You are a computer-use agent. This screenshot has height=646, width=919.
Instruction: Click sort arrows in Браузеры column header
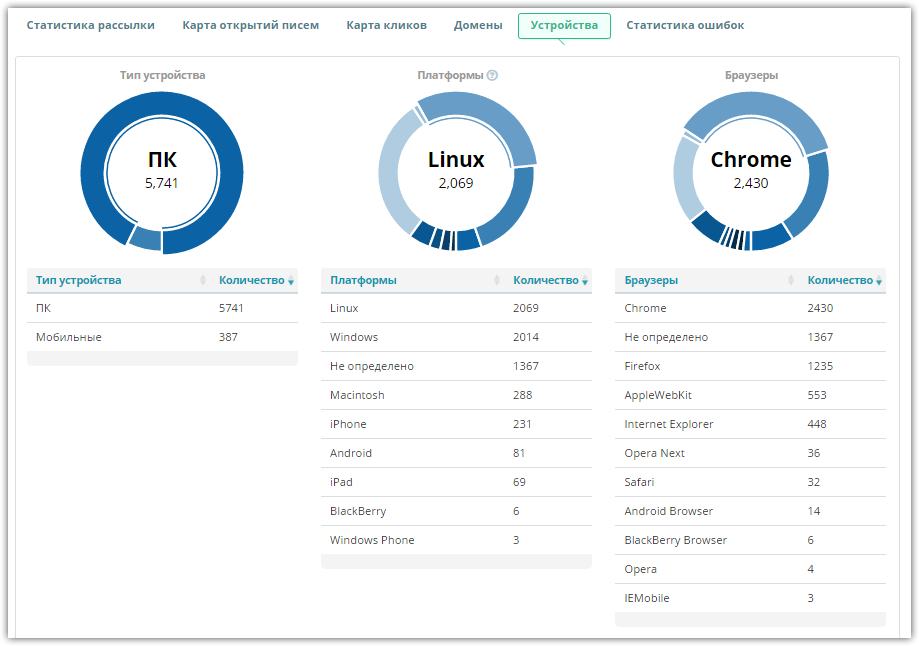click(x=792, y=281)
